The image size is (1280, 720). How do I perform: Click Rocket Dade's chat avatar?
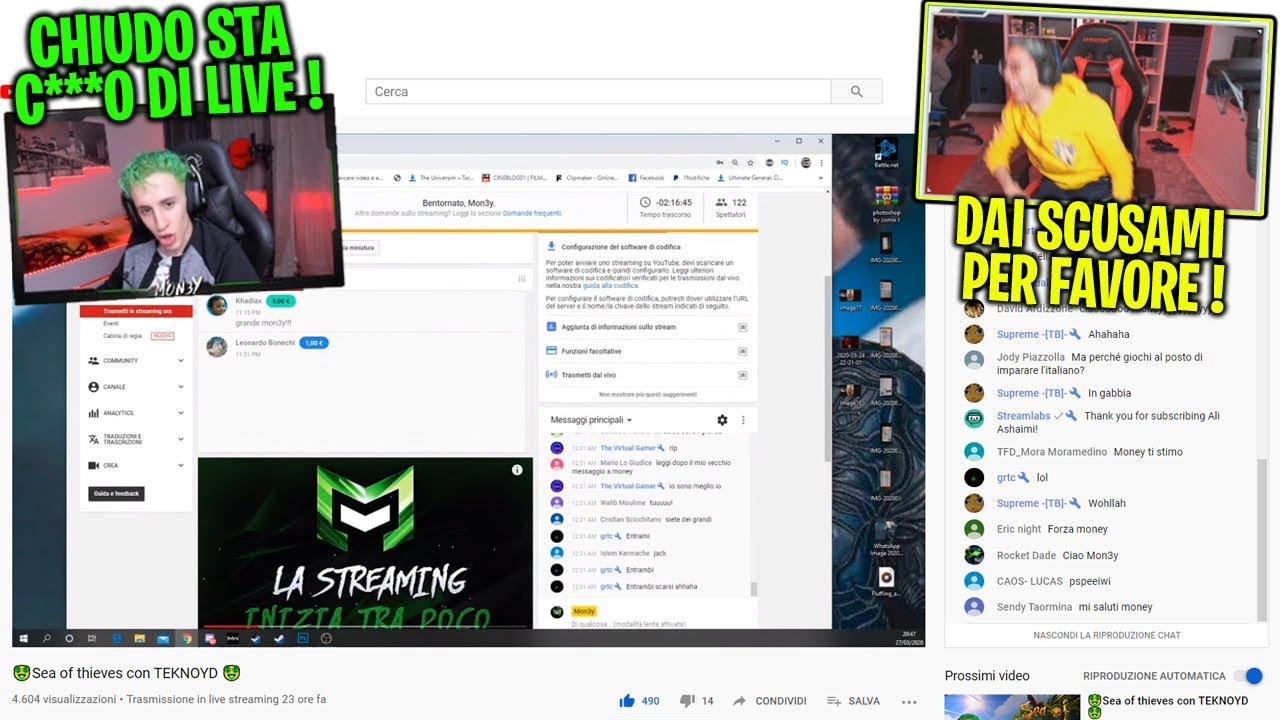[x=974, y=555]
